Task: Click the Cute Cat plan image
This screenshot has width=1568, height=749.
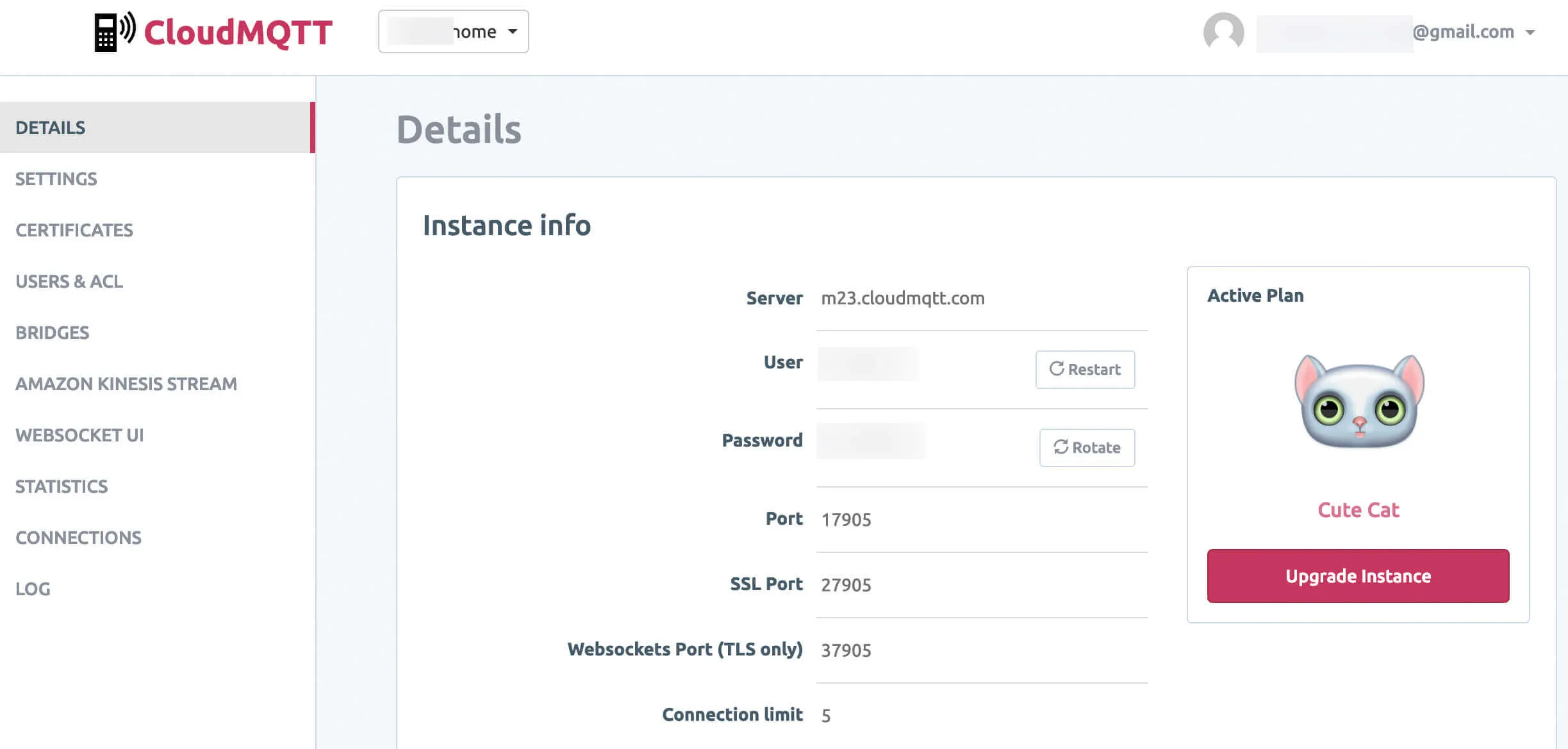Action: tap(1358, 402)
